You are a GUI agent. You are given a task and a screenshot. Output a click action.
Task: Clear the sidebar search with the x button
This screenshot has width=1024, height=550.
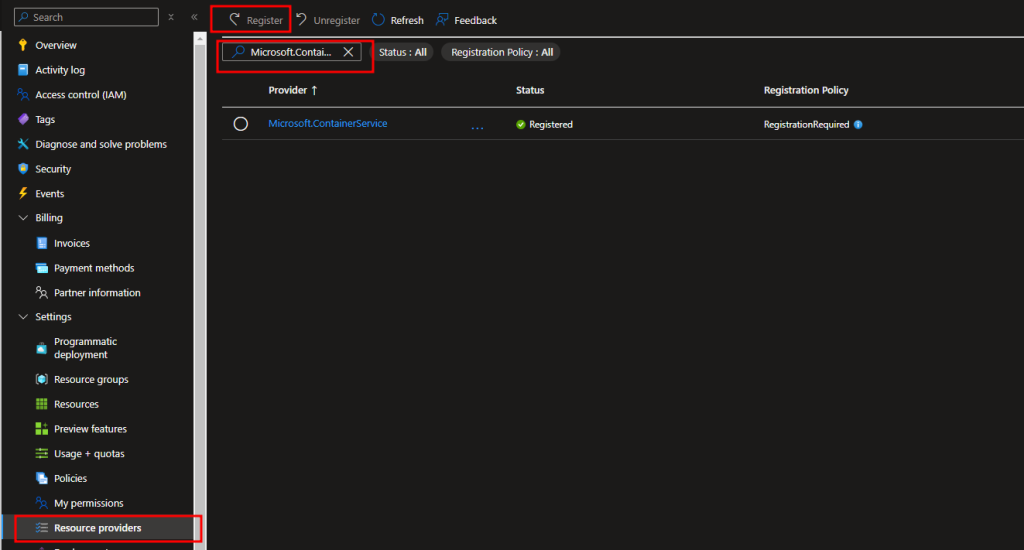[171, 17]
